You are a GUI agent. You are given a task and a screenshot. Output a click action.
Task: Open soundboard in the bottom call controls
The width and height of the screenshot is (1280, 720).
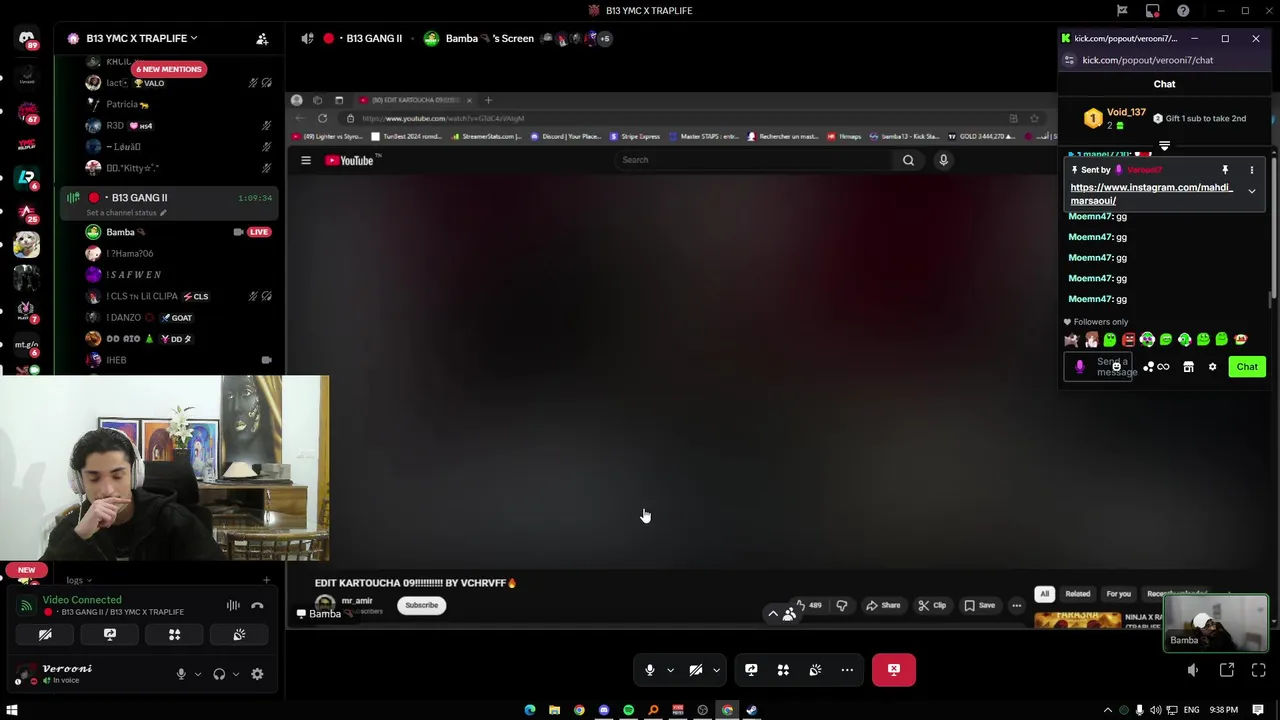coord(815,670)
